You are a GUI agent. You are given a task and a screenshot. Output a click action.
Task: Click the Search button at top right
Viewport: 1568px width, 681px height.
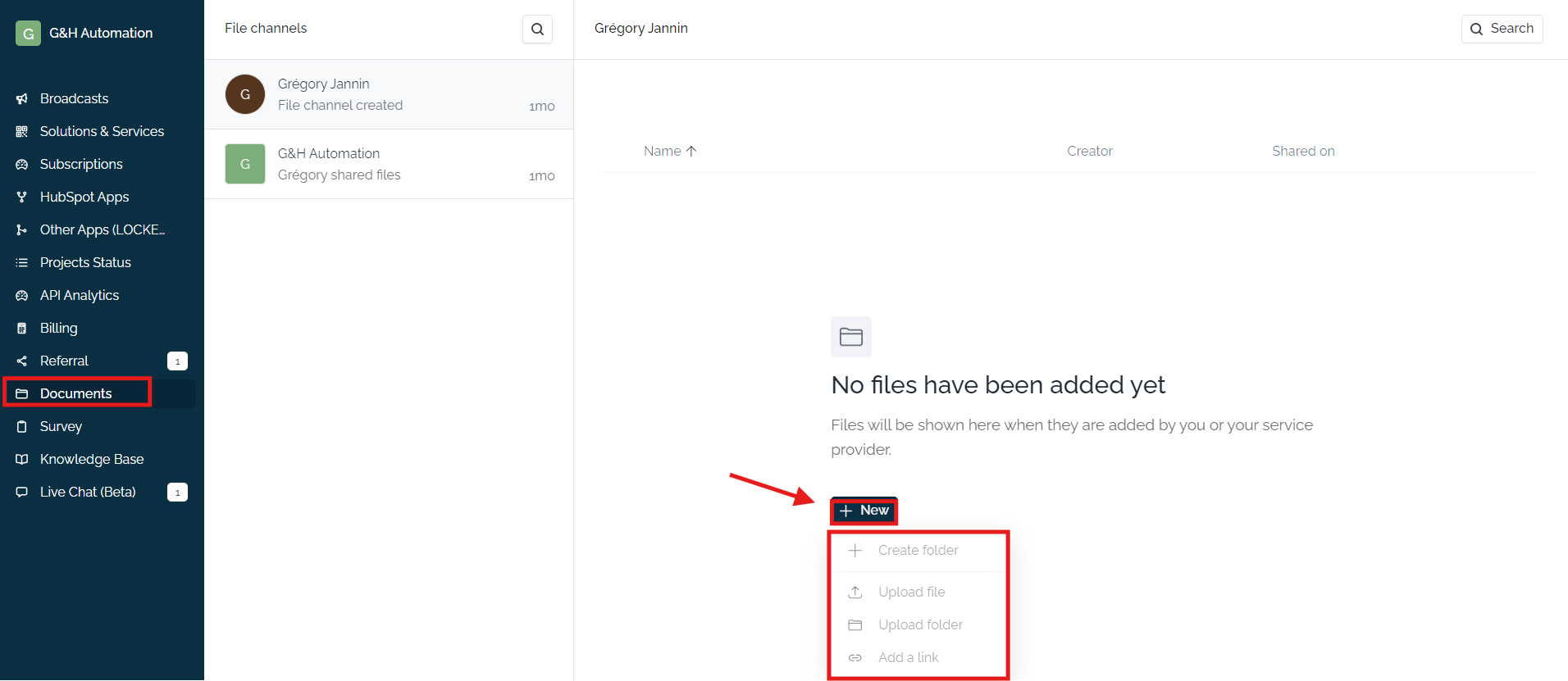pos(1502,29)
